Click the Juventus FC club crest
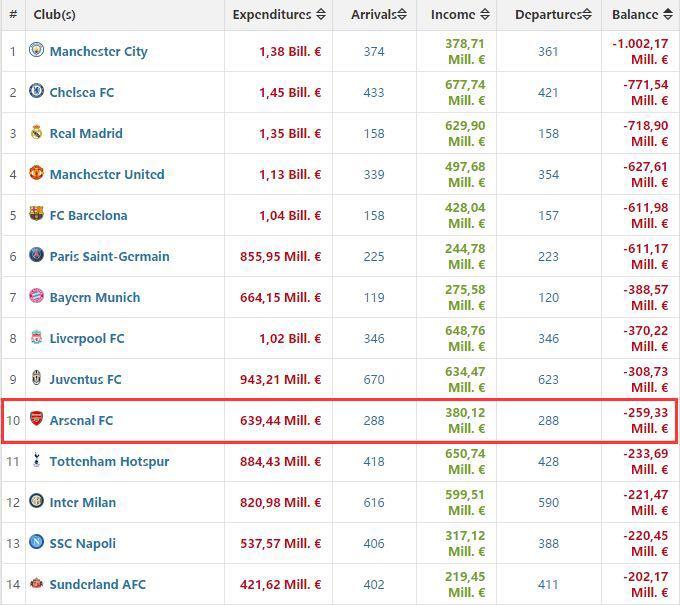Image resolution: width=680 pixels, height=605 pixels. point(37,379)
